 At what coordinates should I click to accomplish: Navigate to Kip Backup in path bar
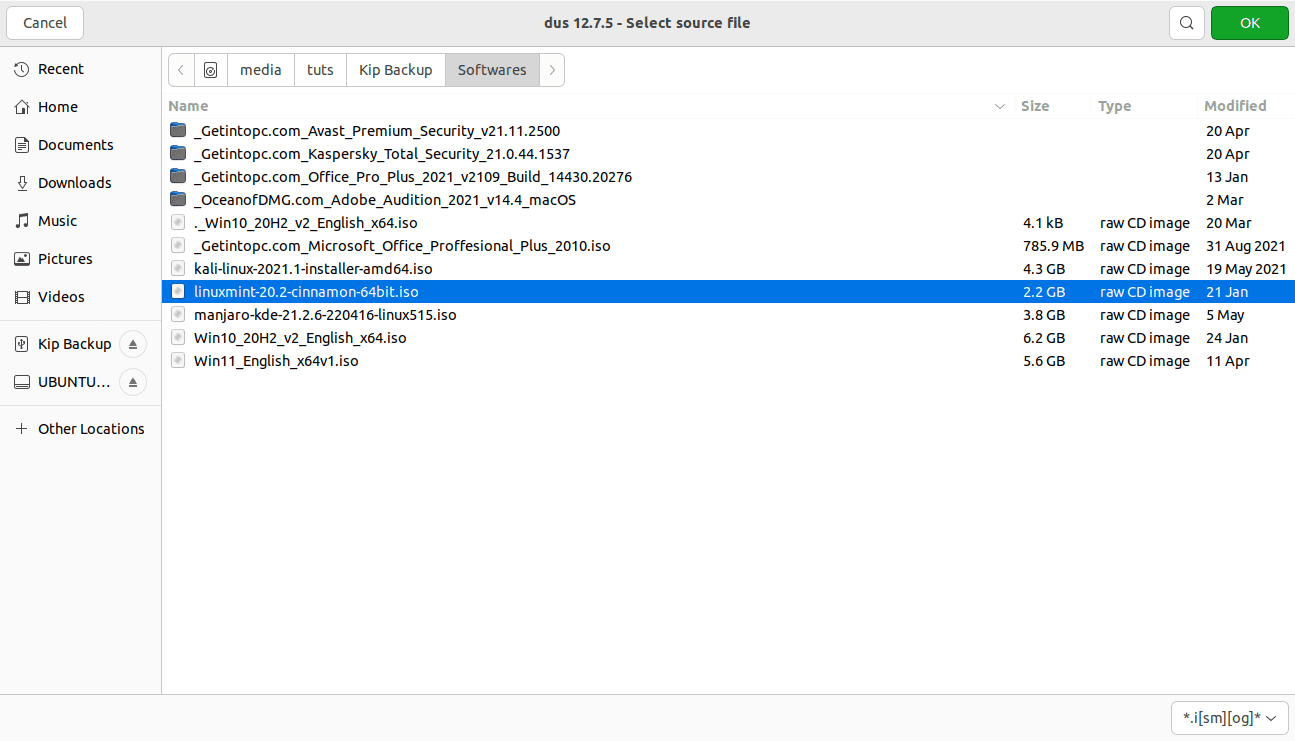point(396,70)
